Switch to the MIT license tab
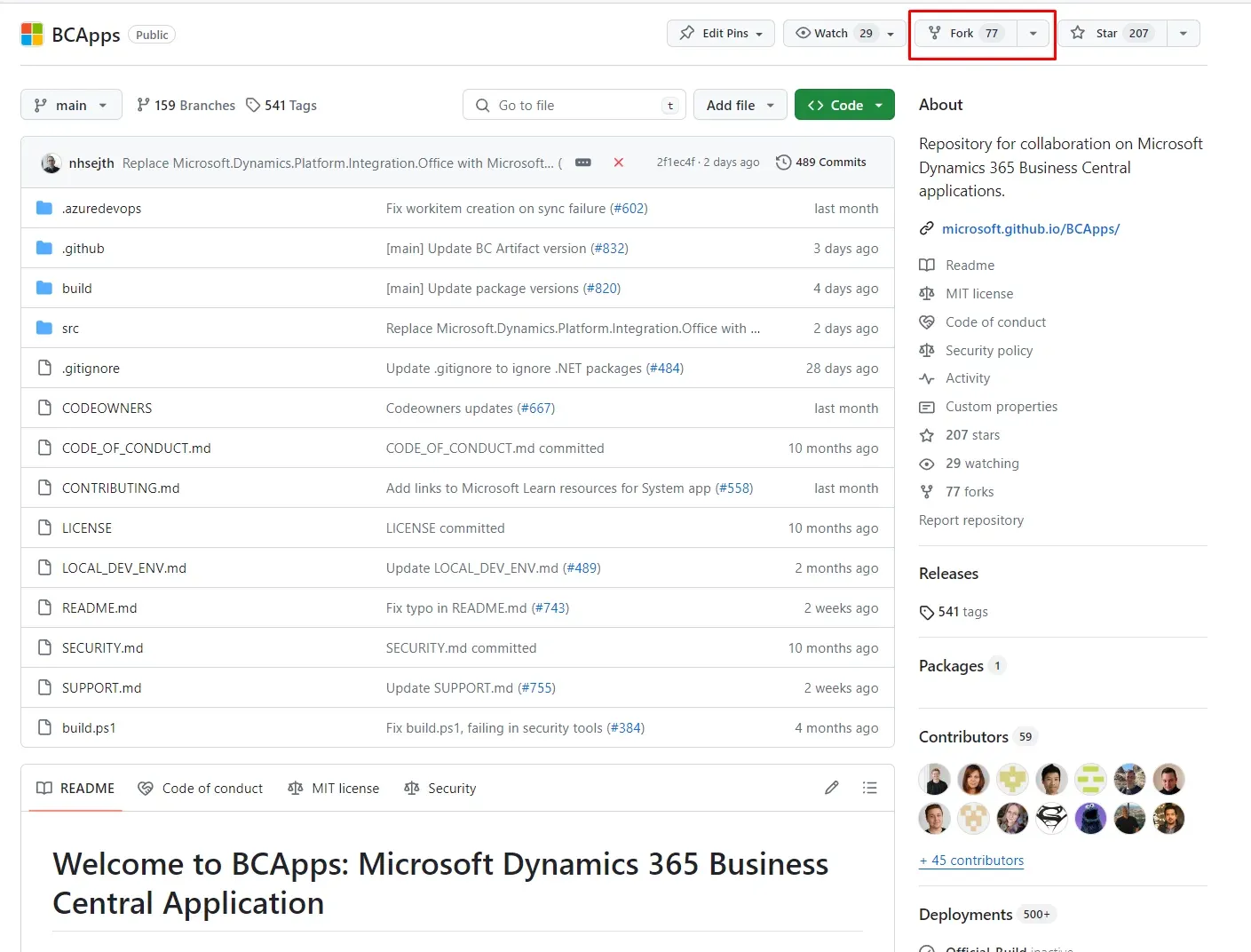 [x=334, y=788]
